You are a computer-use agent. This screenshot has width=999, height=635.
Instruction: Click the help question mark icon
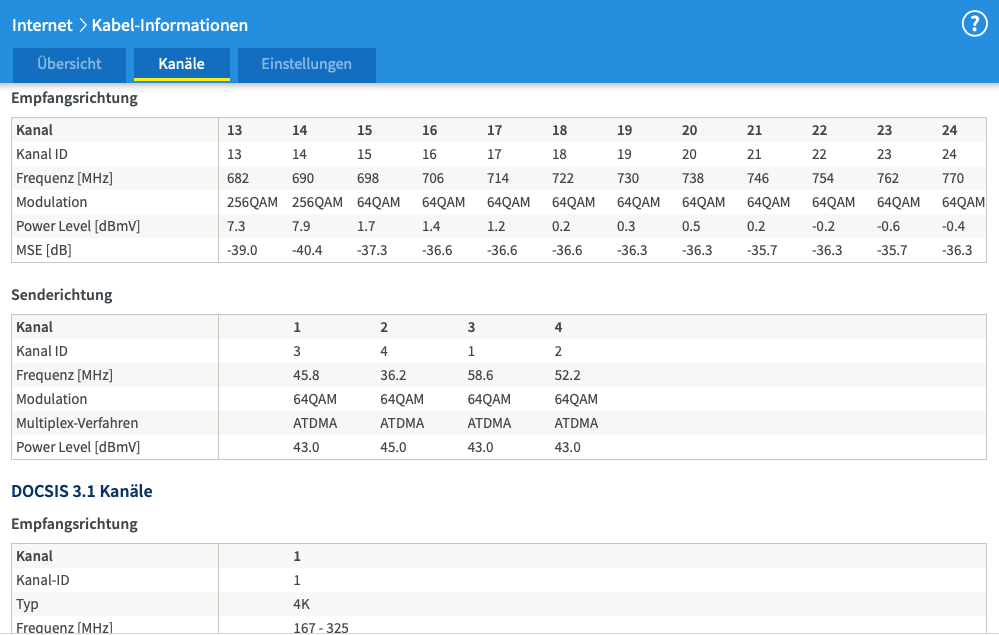click(974, 24)
